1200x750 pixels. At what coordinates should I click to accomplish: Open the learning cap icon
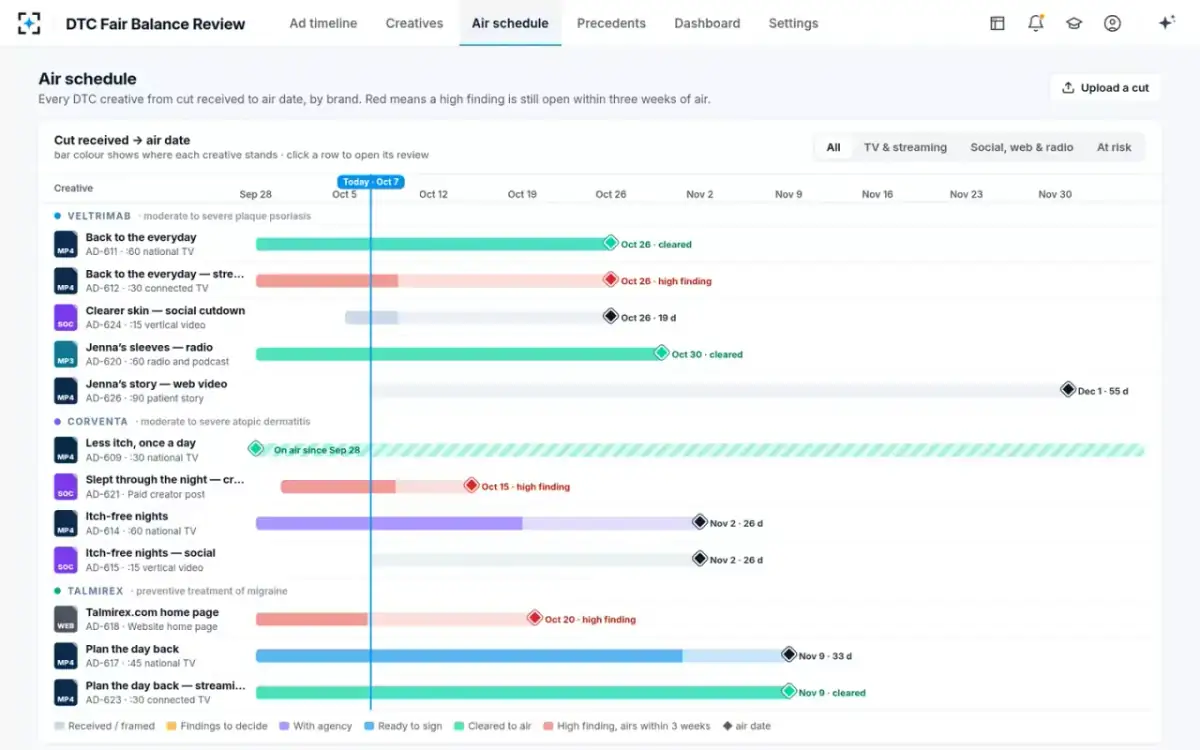pos(1074,23)
